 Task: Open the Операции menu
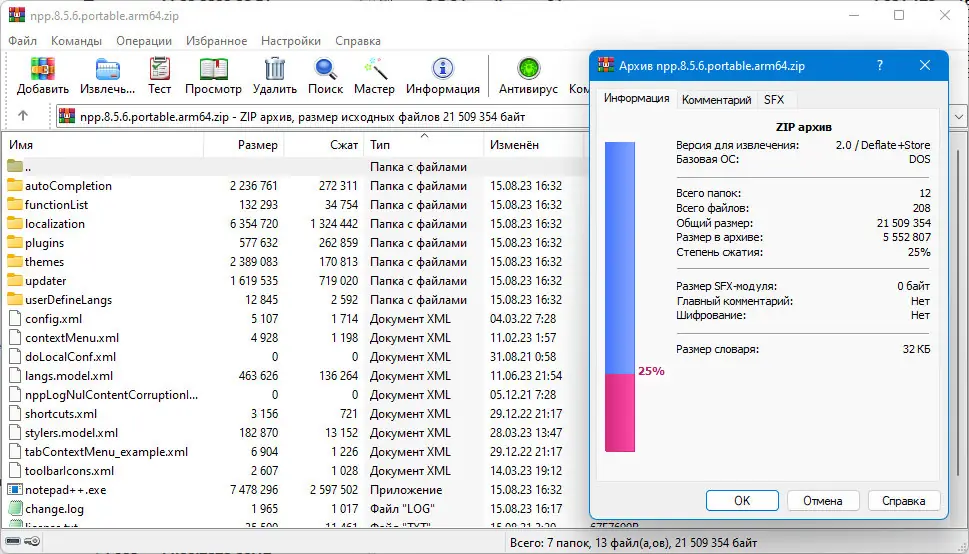click(144, 41)
